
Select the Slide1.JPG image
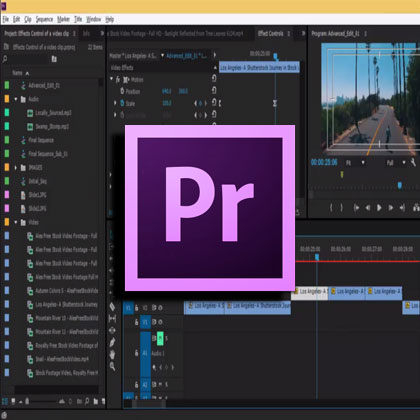(x=37, y=195)
